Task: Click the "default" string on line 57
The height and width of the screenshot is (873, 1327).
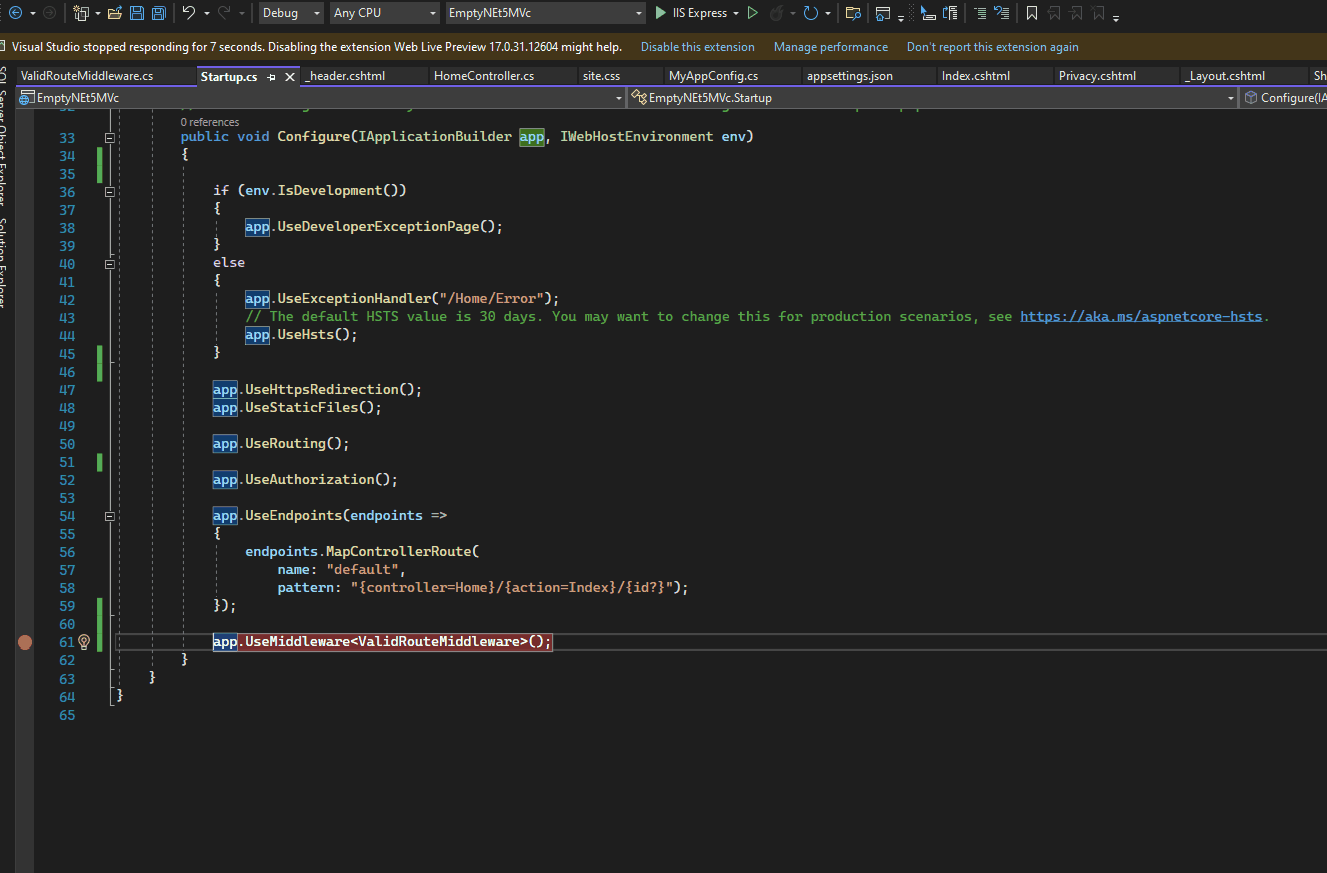Action: 362,570
